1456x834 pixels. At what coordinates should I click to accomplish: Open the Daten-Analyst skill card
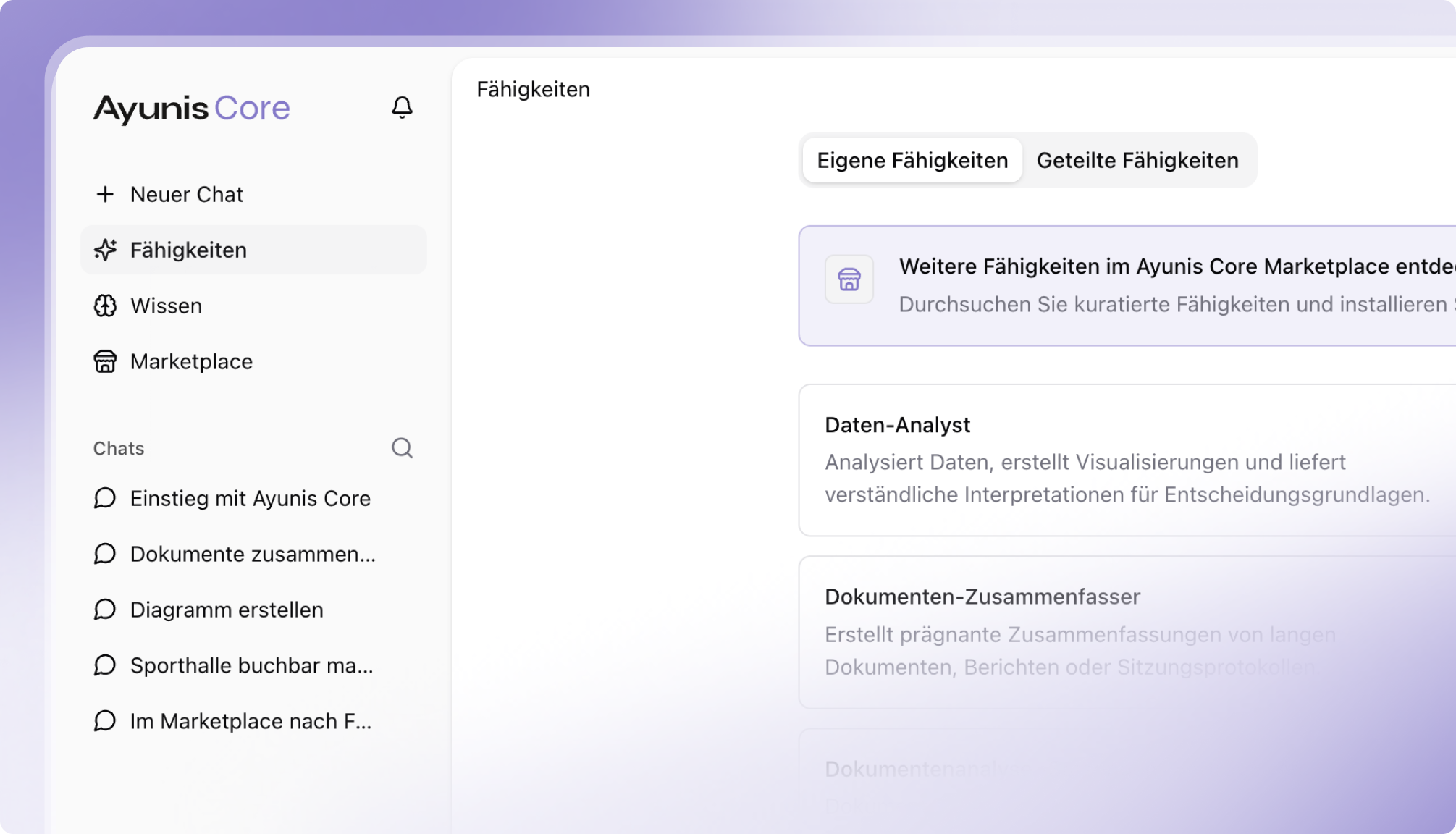pos(1127,460)
